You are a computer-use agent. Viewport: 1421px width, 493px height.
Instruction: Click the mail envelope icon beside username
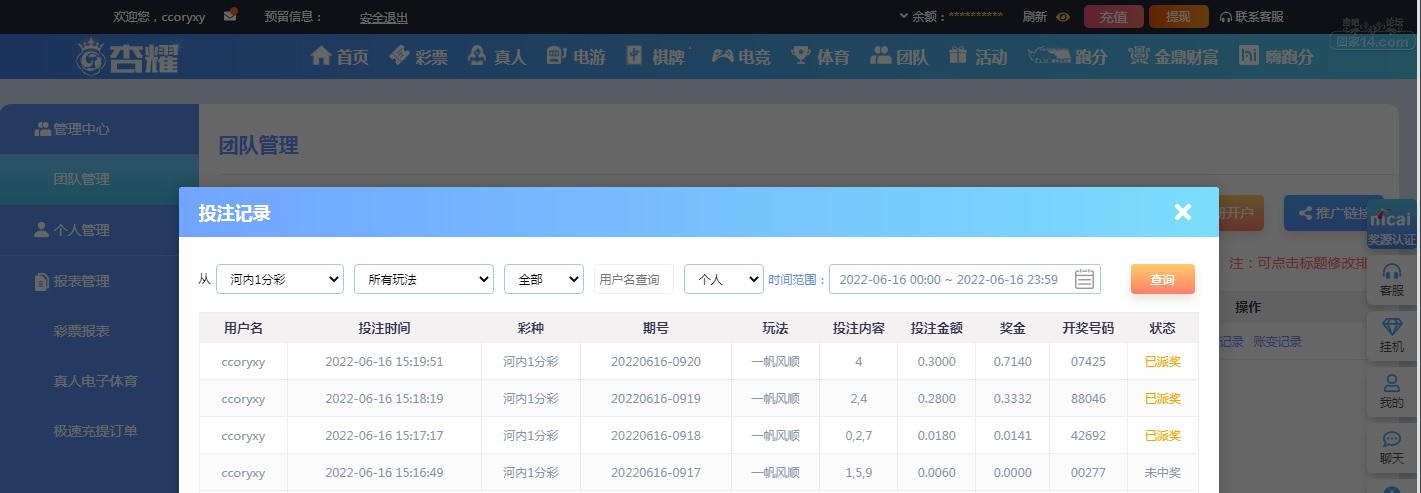(x=230, y=15)
